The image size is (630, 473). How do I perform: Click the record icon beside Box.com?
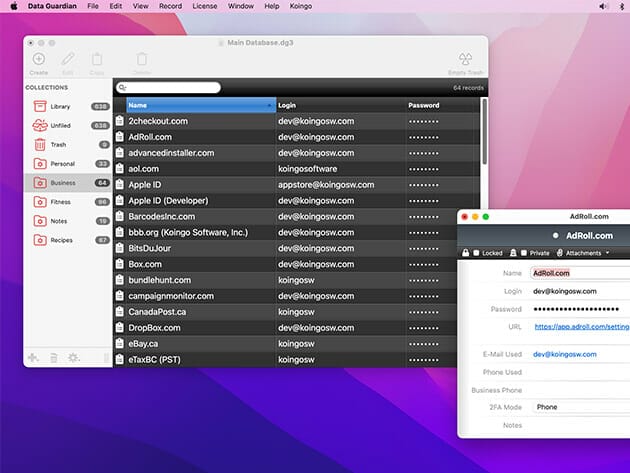click(x=120, y=264)
